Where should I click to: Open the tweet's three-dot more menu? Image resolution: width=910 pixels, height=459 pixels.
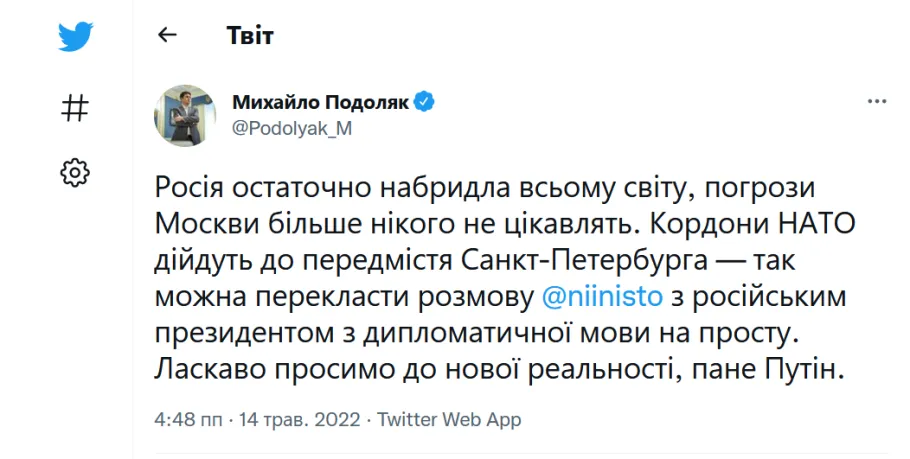tap(877, 102)
